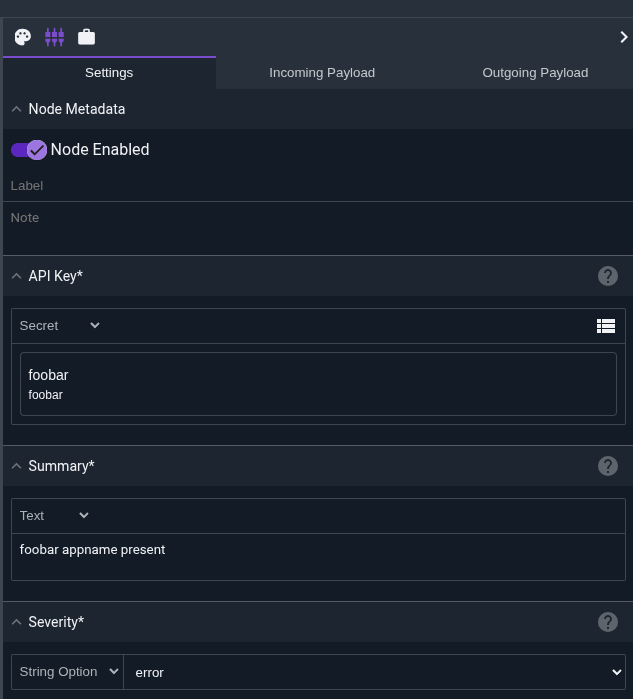The width and height of the screenshot is (633, 699).
Task: Open the sliders configuration icon
Action: tap(54, 37)
